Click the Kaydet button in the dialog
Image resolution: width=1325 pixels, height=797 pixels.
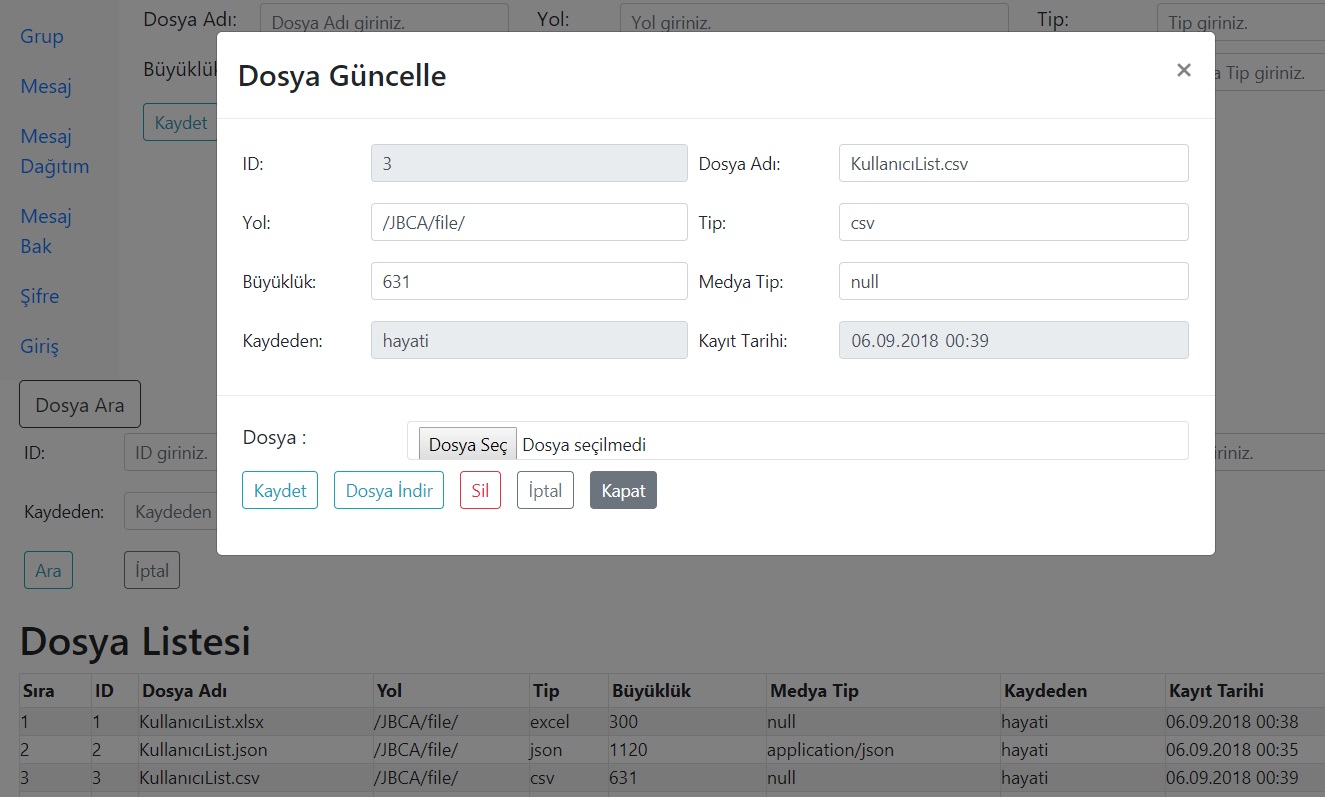pyautogui.click(x=280, y=491)
